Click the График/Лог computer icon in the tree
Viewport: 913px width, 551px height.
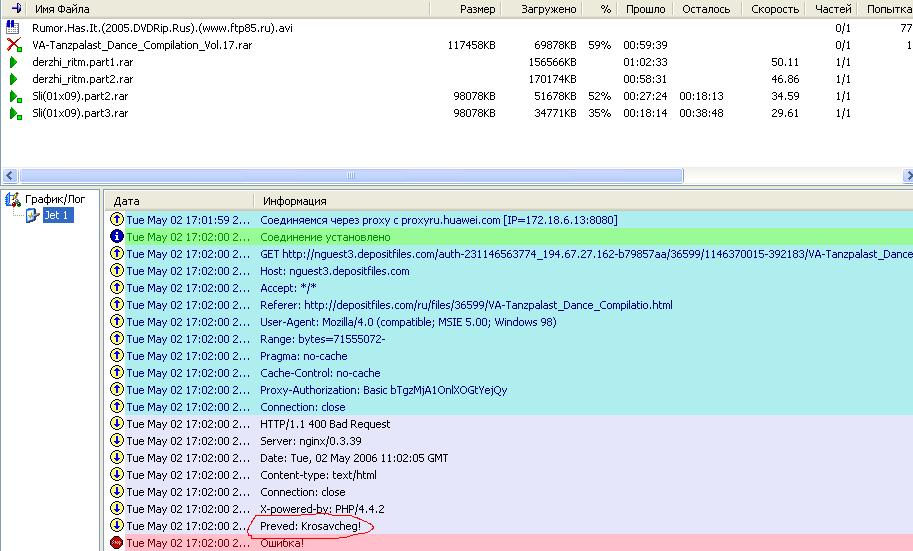point(12,198)
